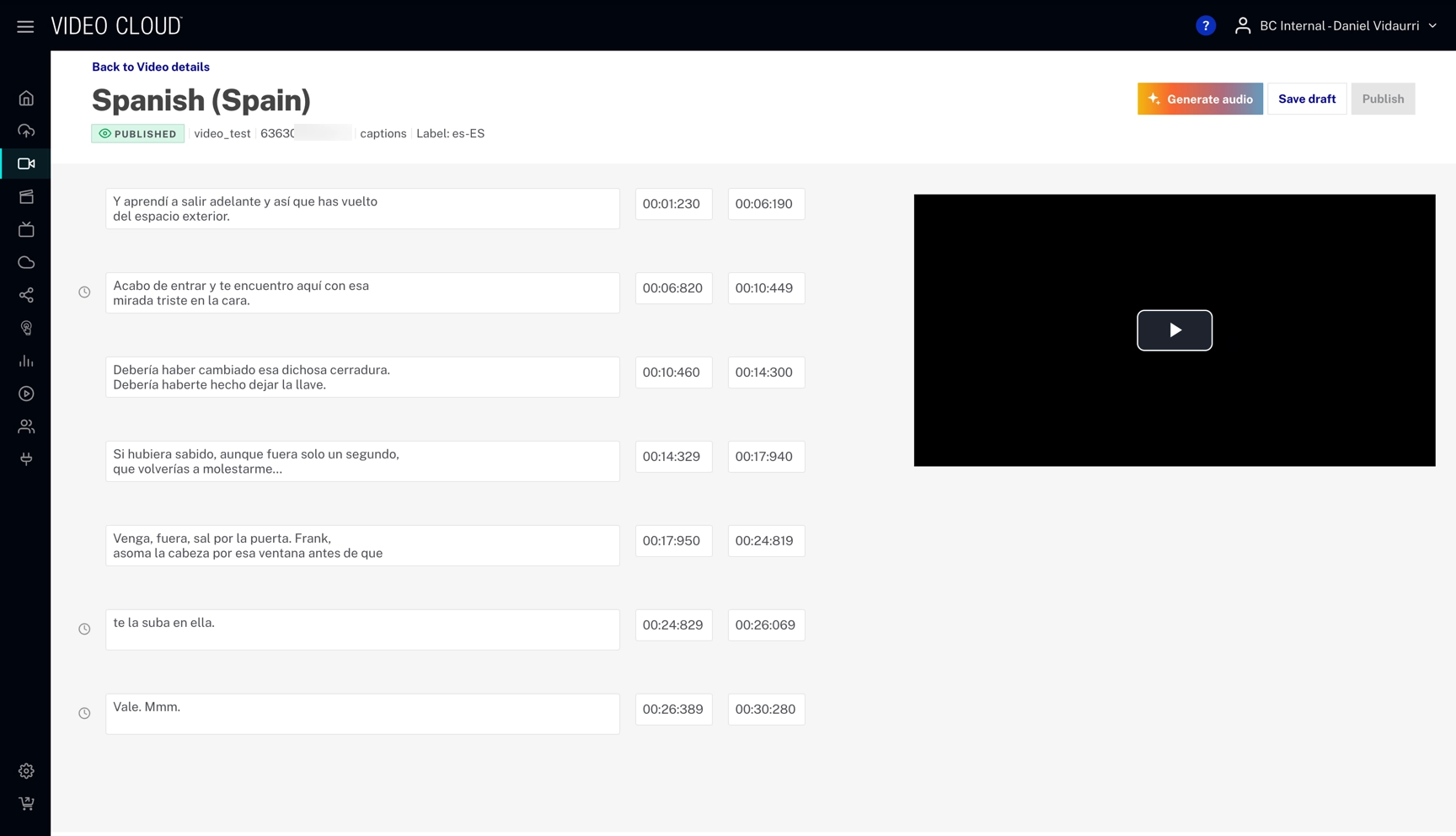
Task: Open the hamburger navigation menu
Action: coord(25,26)
